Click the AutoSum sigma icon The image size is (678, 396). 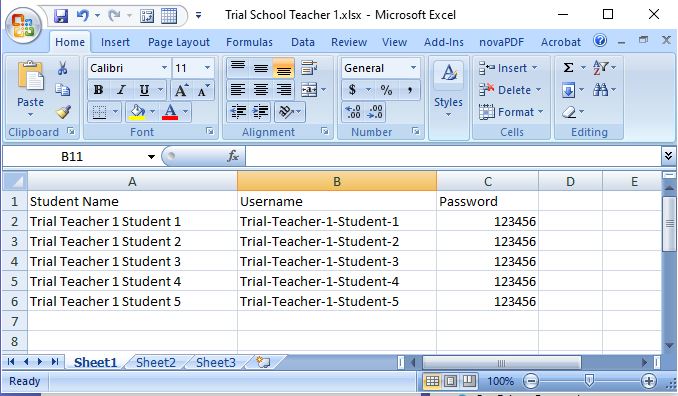pyautogui.click(x=568, y=68)
